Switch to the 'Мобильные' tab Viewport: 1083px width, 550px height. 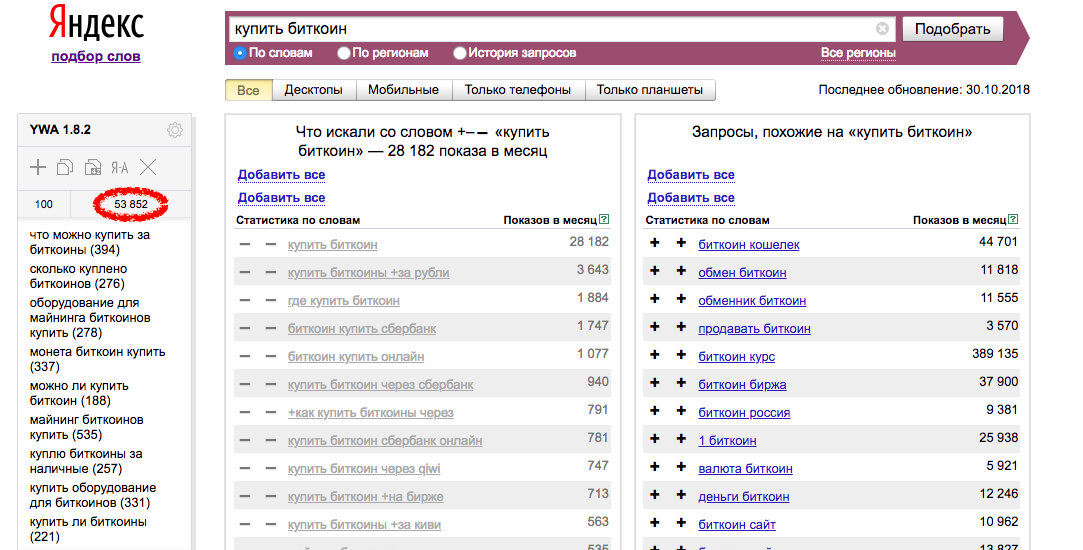[403, 90]
